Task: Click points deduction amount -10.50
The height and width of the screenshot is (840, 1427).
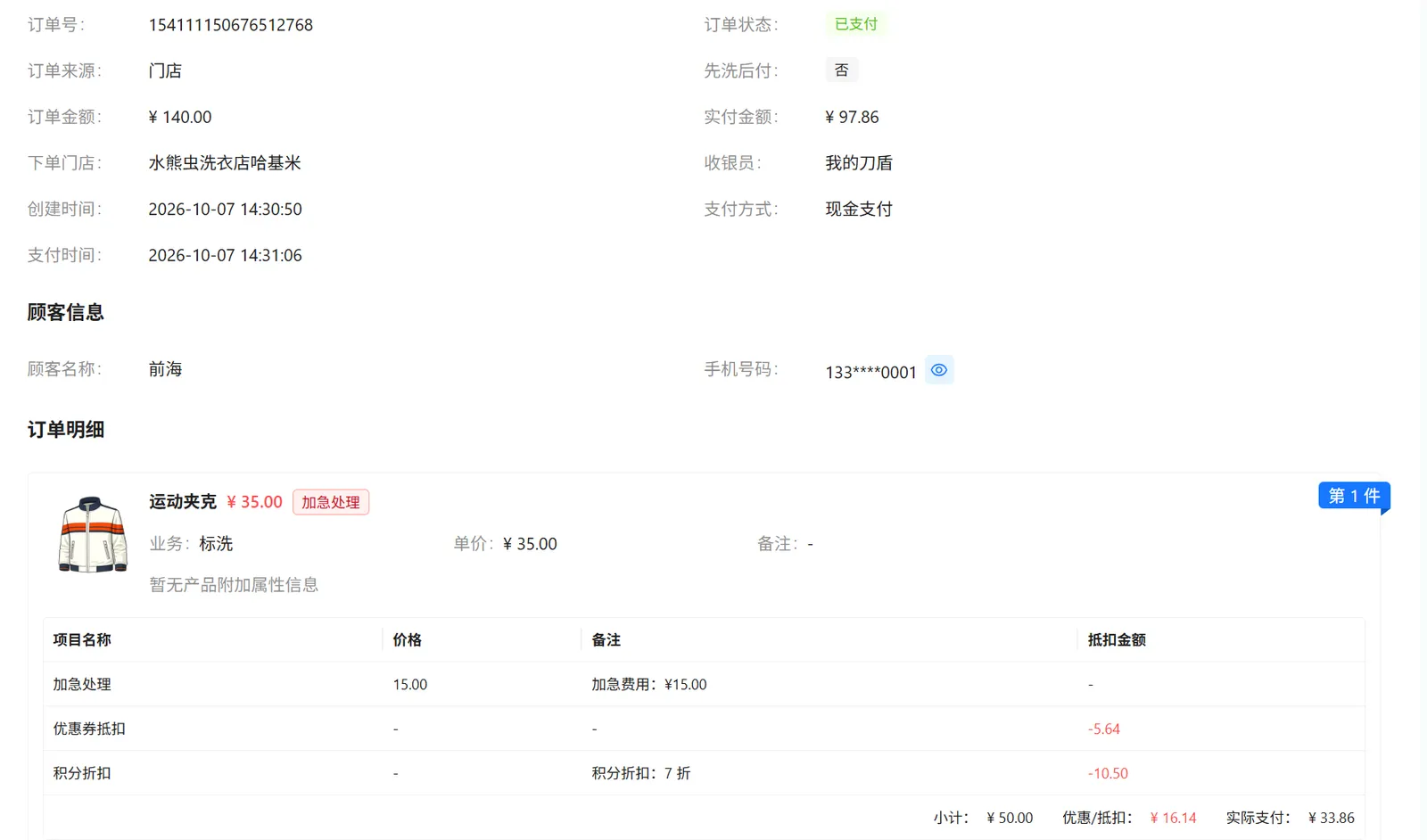Action: 1108,774
